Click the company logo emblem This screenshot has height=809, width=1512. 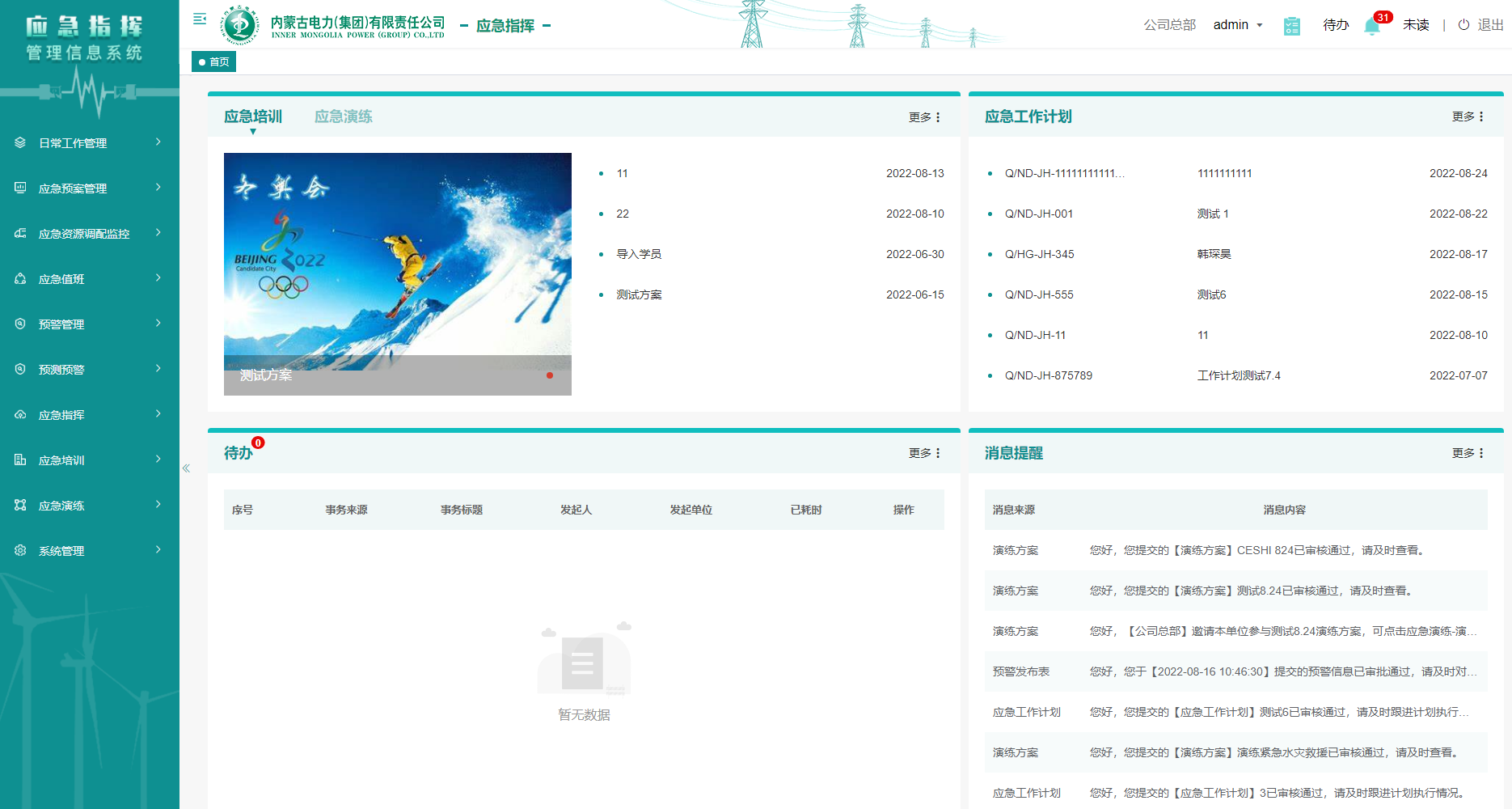tap(240, 25)
